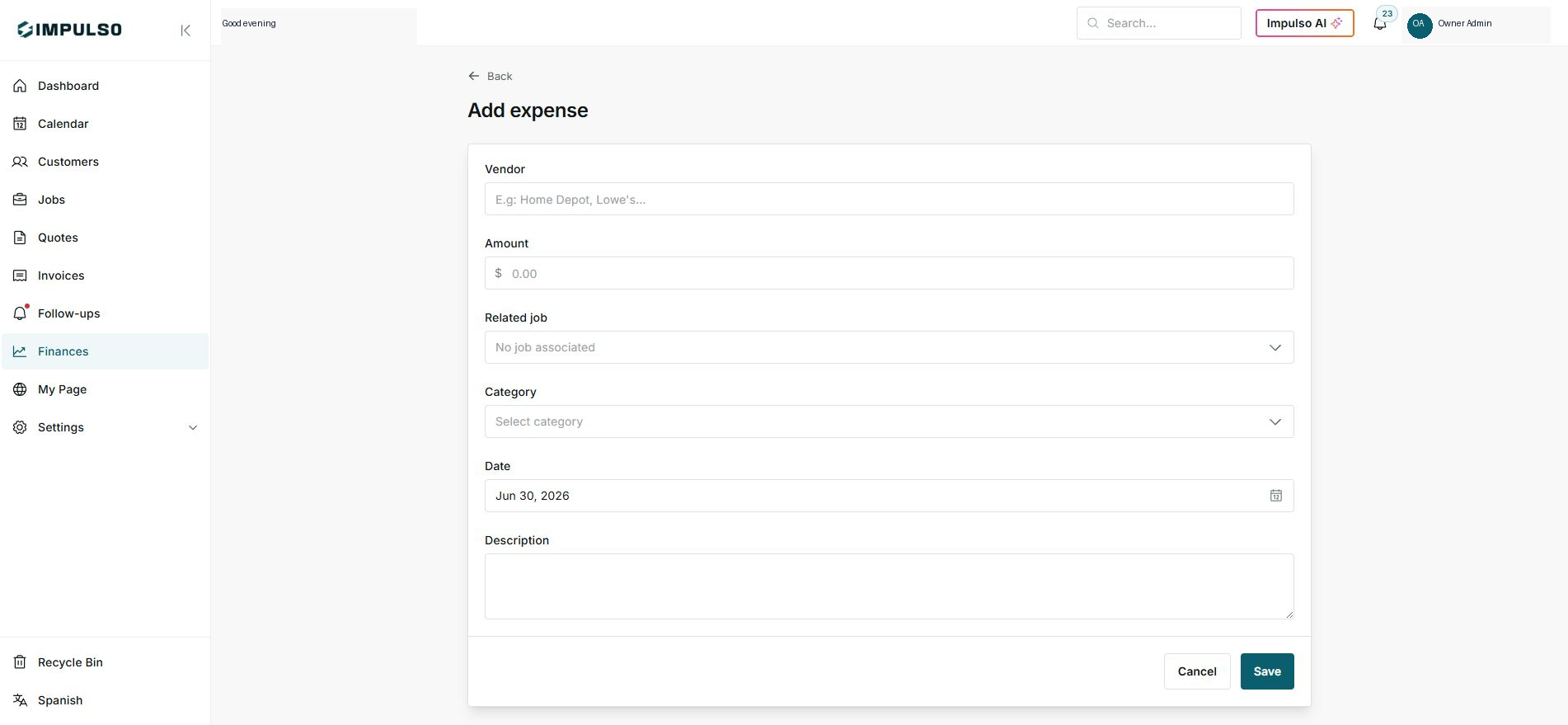Click the Dashboard home icon
This screenshot has width=1568, height=725.
click(x=20, y=86)
